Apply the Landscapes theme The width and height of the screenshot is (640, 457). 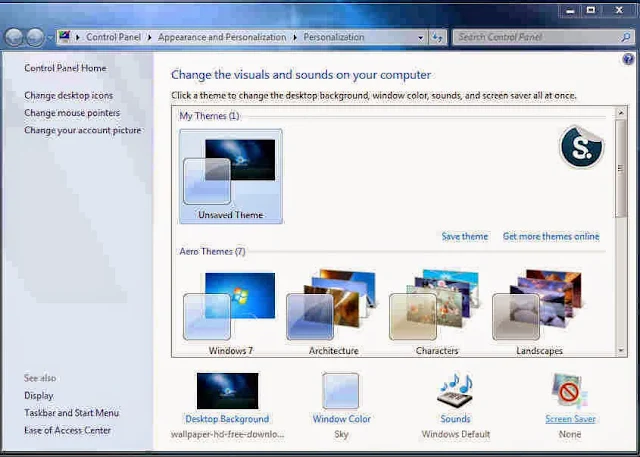[x=539, y=312]
